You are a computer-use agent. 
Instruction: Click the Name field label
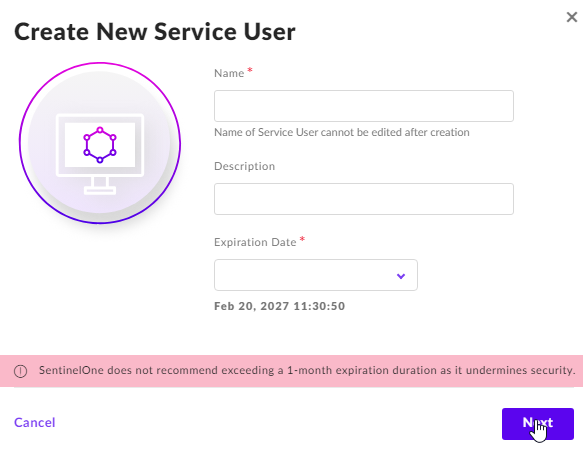[229, 73]
